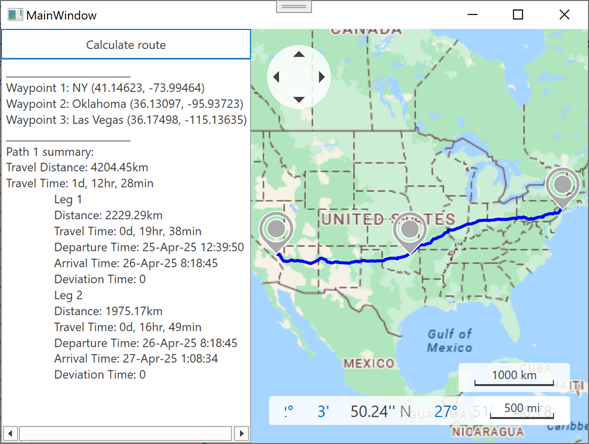Click the Deviation Time line under Leg 2
Image resolution: width=589 pixels, height=444 pixels.
click(100, 375)
